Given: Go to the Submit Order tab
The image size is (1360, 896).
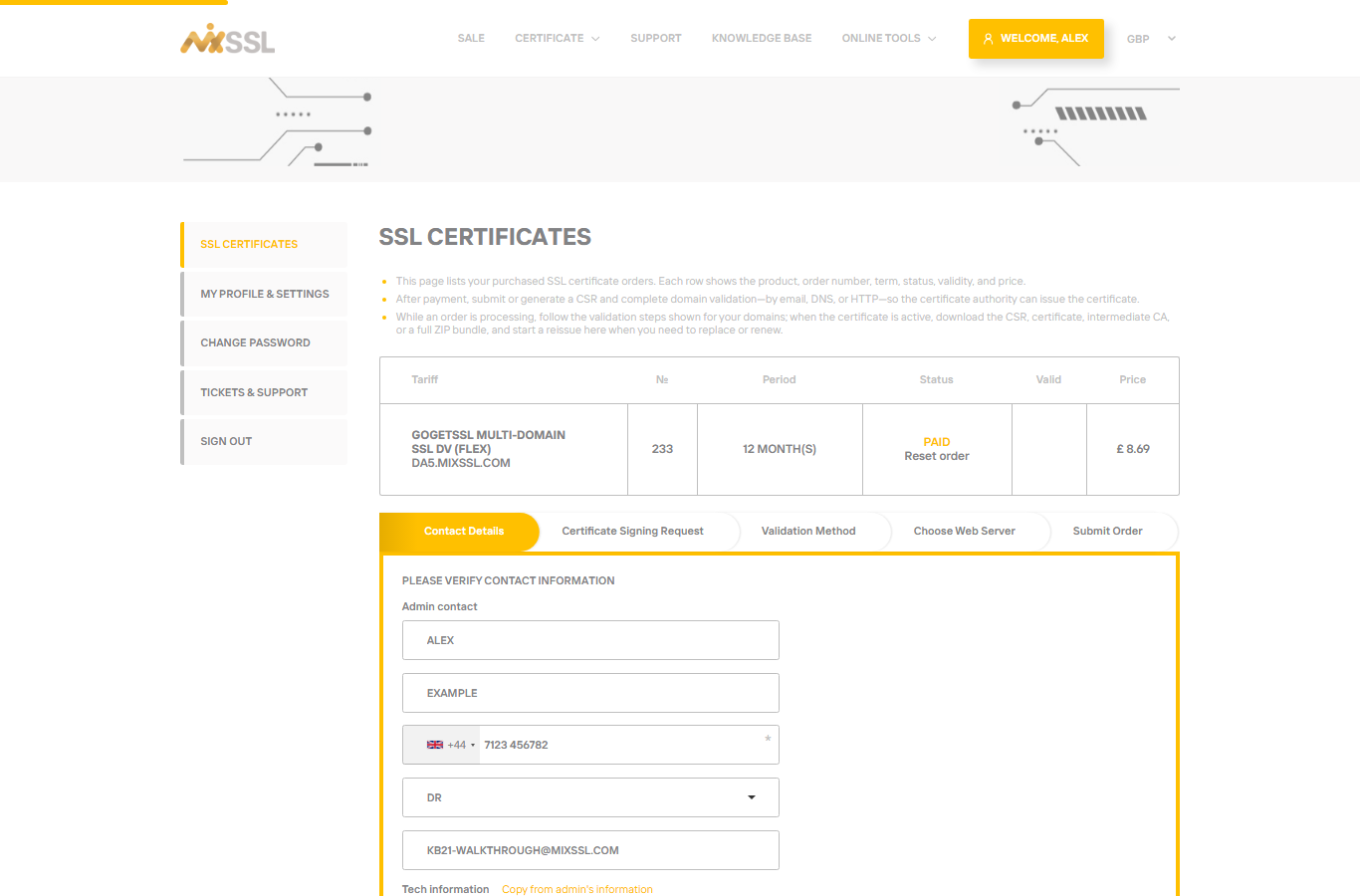Looking at the screenshot, I should (1107, 531).
